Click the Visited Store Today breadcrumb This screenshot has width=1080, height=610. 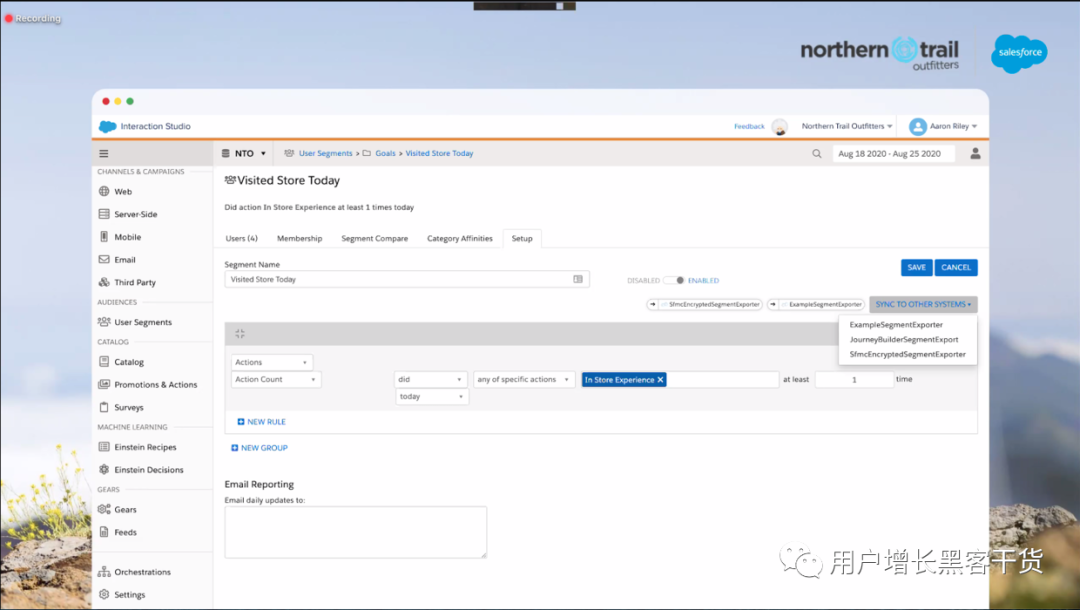click(x=439, y=154)
